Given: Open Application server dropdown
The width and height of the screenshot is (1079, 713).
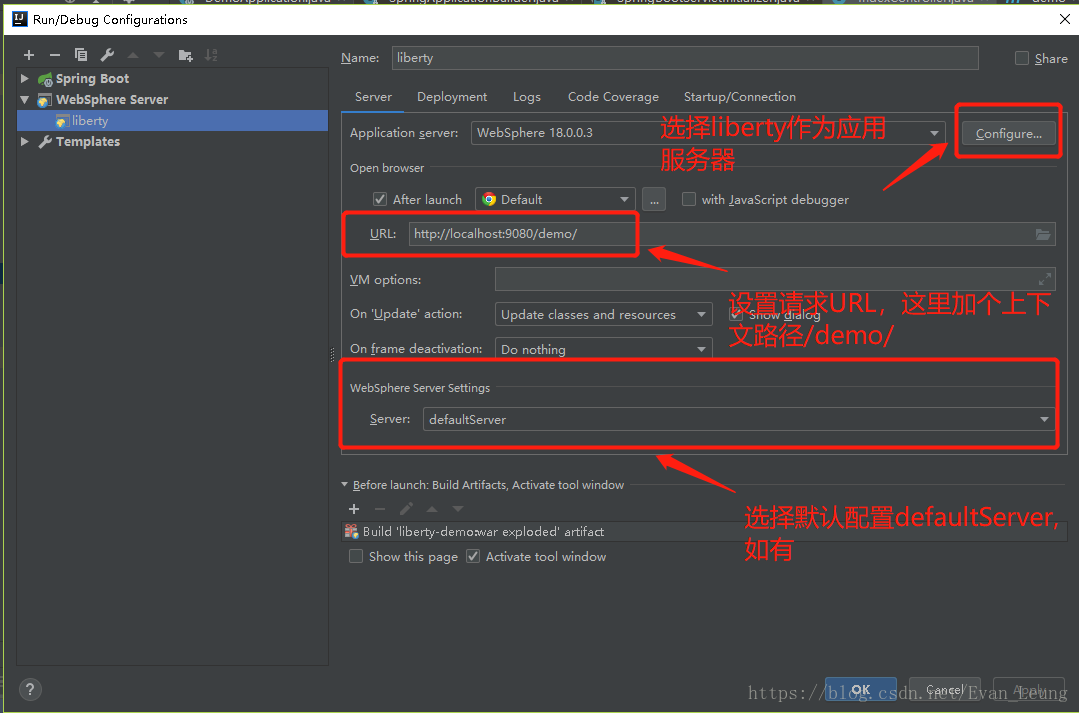Looking at the screenshot, I should tap(708, 133).
